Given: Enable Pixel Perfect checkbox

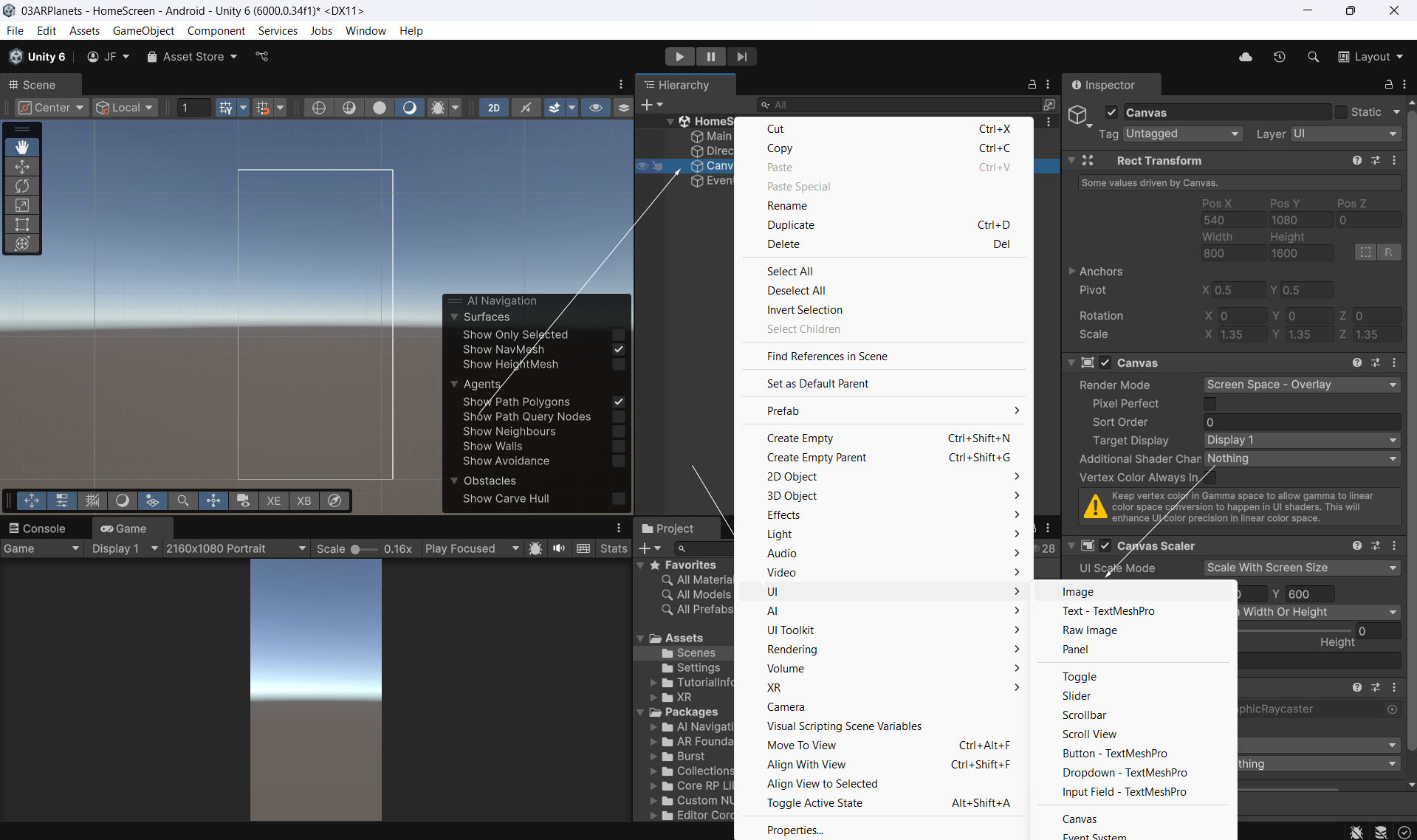Looking at the screenshot, I should tap(1210, 404).
